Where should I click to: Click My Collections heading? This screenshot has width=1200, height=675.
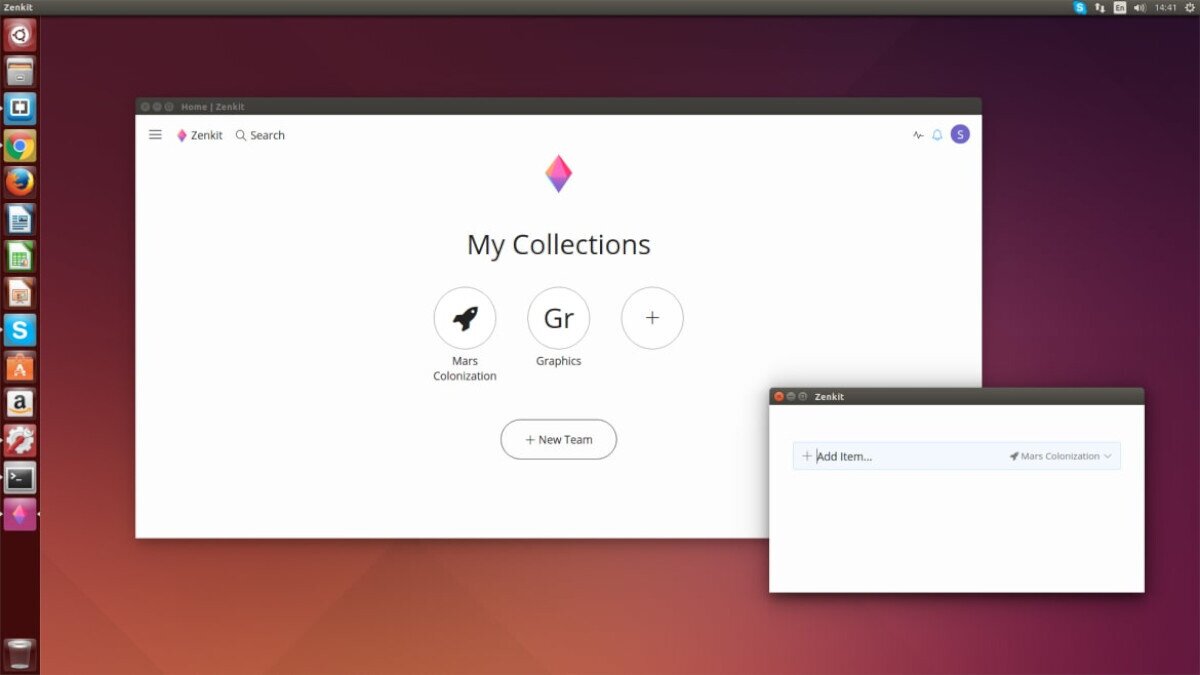[x=558, y=245]
